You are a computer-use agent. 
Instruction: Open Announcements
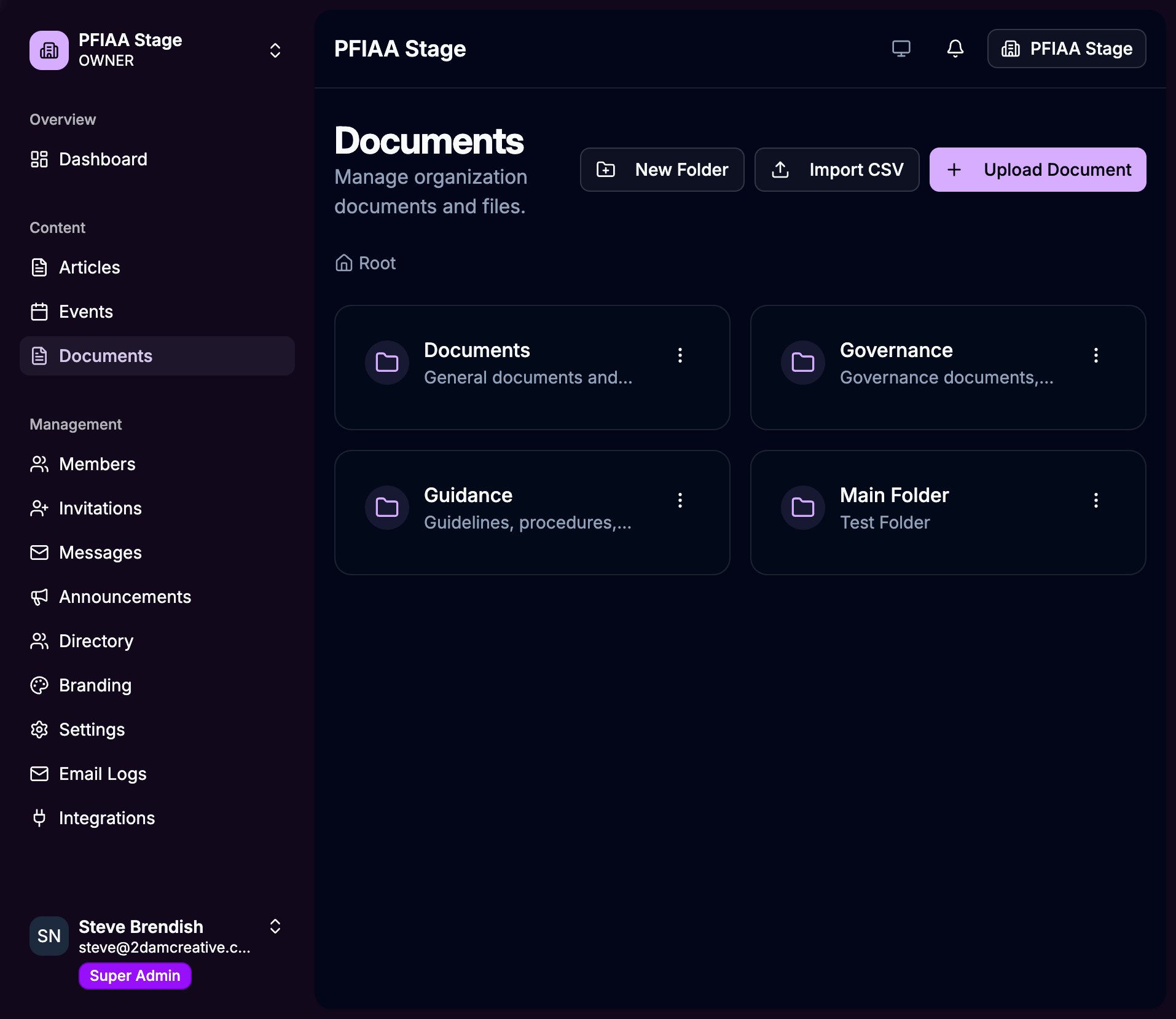157,597
